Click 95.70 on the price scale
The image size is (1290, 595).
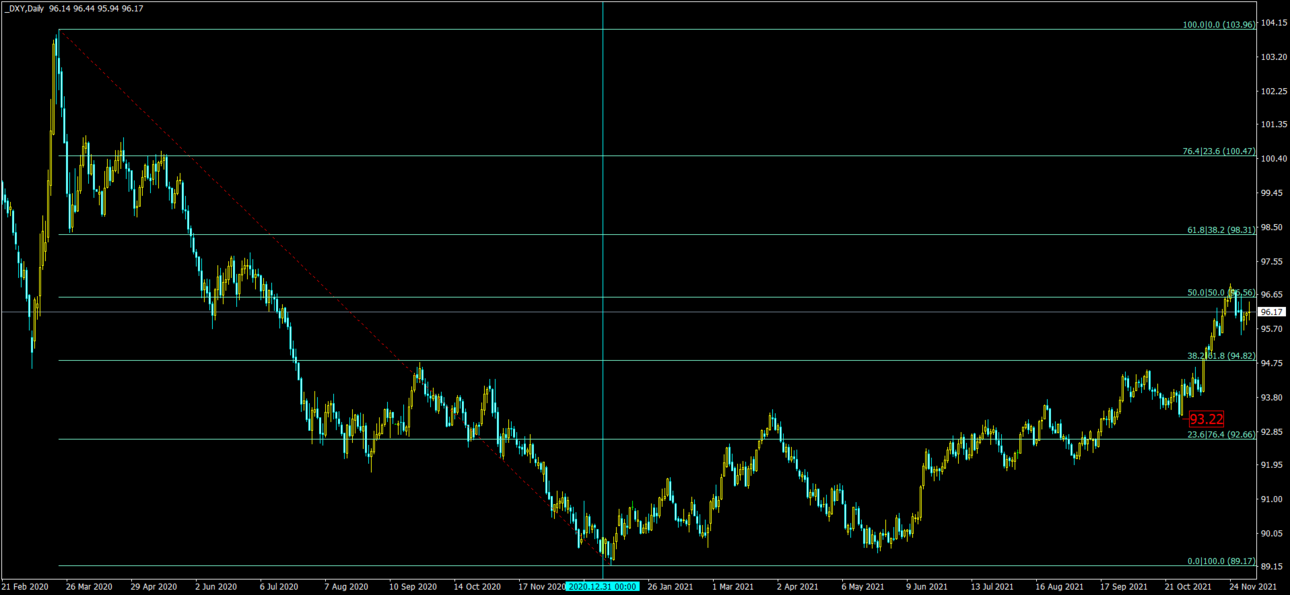click(x=1273, y=329)
